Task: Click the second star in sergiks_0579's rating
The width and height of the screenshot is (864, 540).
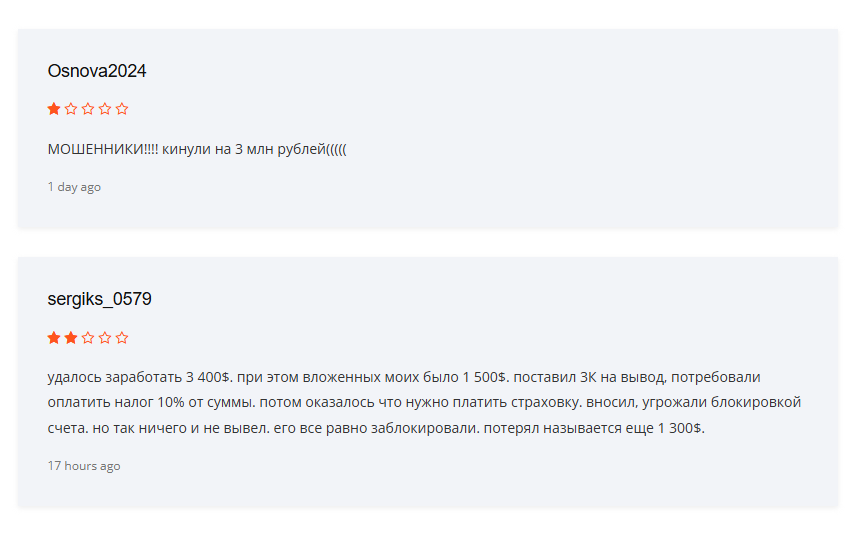Action: tap(71, 338)
